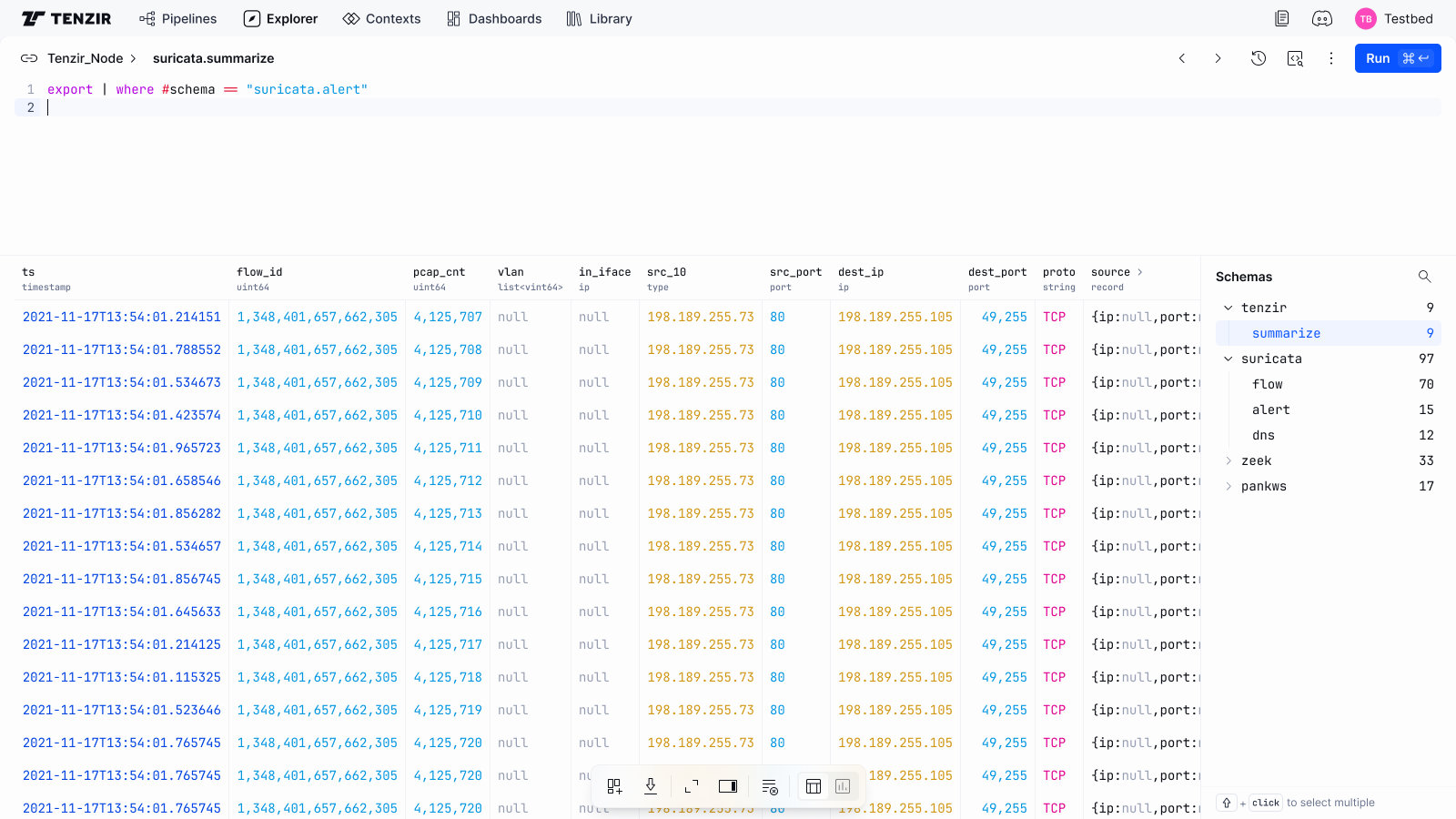Click the add to dashboard icon
This screenshot has height=819, width=1456.
[614, 786]
